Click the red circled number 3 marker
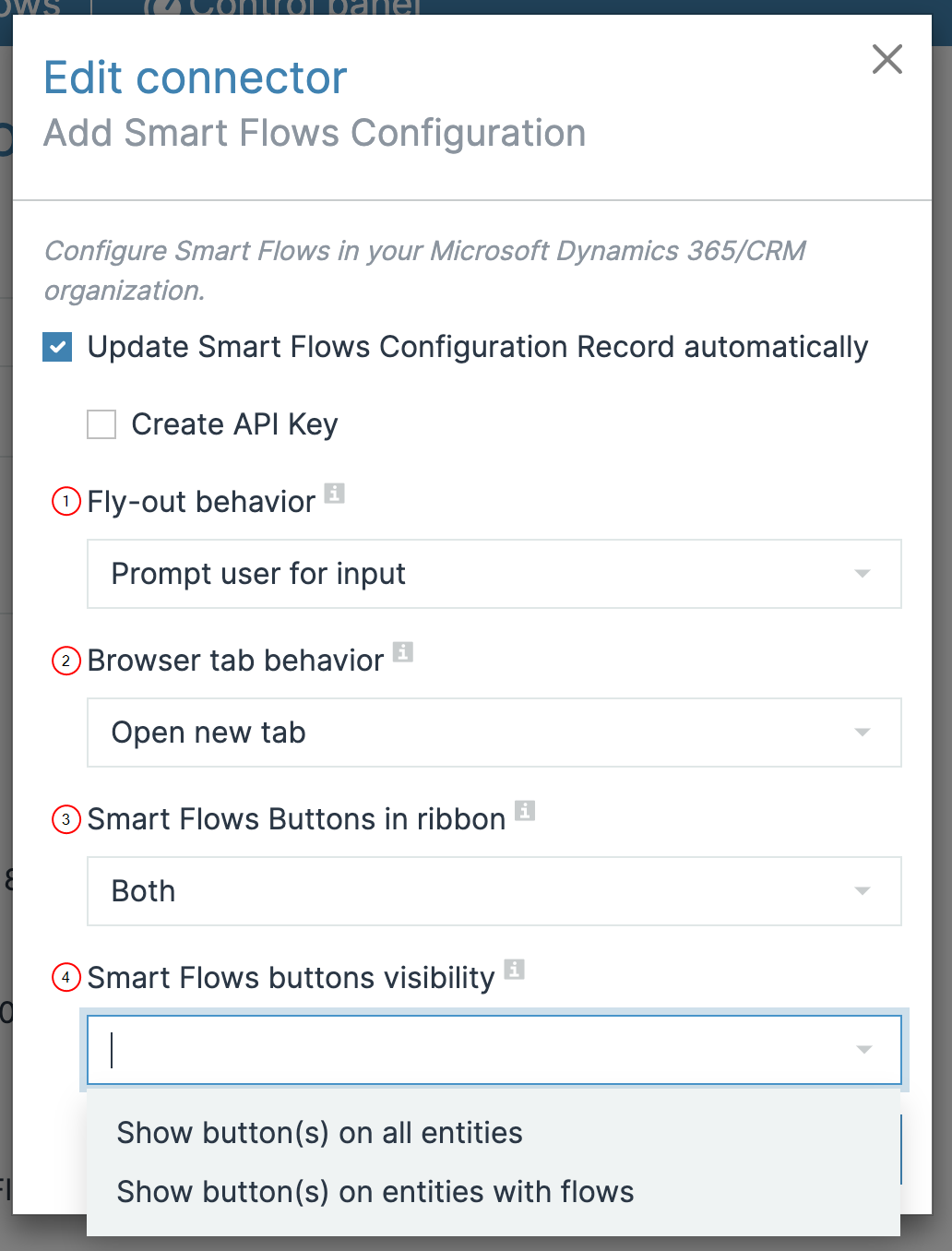 tap(66, 819)
